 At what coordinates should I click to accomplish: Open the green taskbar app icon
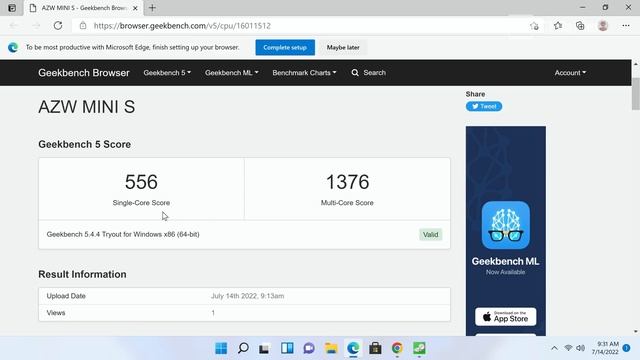click(420, 348)
